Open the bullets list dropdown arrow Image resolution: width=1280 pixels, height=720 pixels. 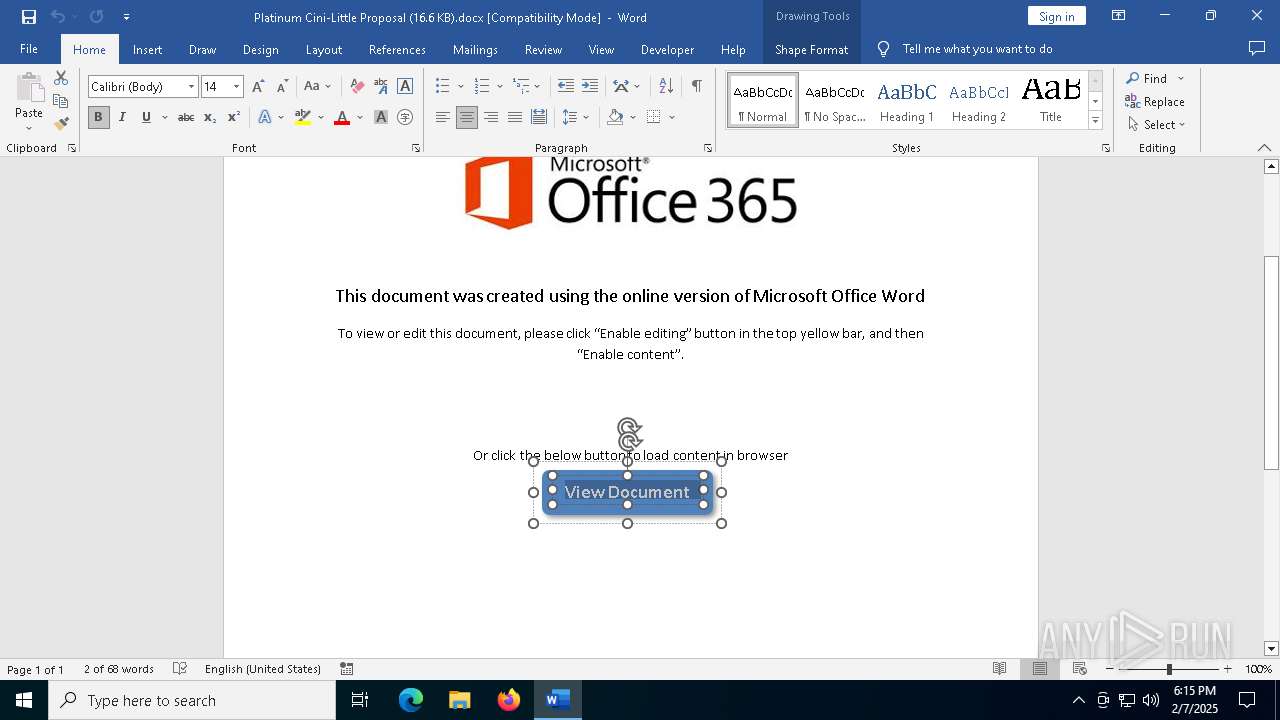460,86
